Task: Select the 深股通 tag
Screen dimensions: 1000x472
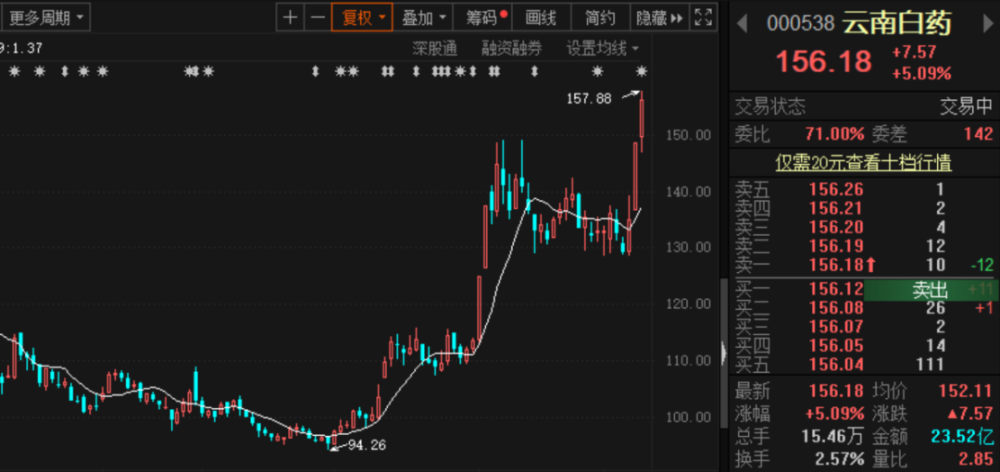Action: point(434,48)
